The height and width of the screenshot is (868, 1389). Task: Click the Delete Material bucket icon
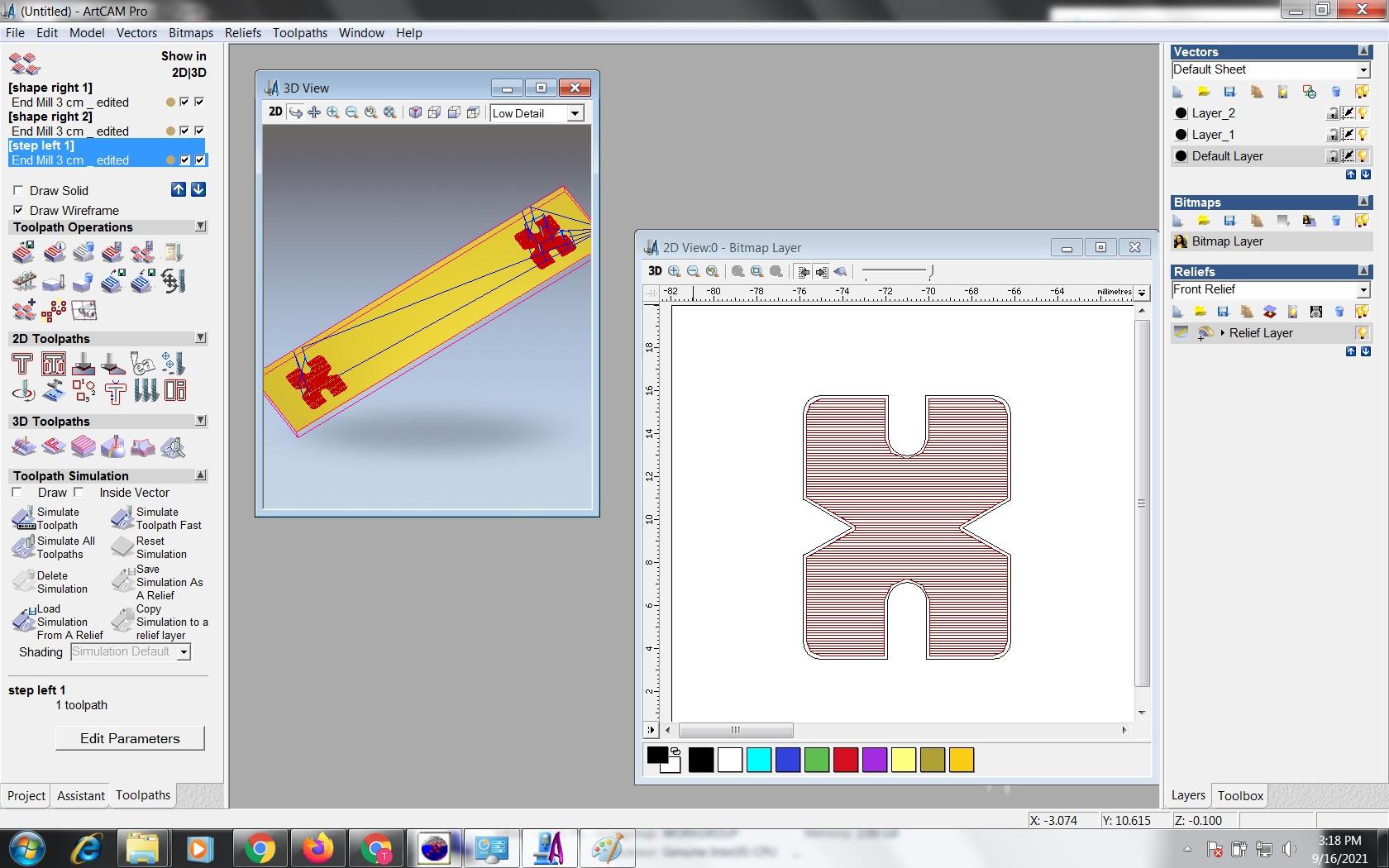coord(83,283)
